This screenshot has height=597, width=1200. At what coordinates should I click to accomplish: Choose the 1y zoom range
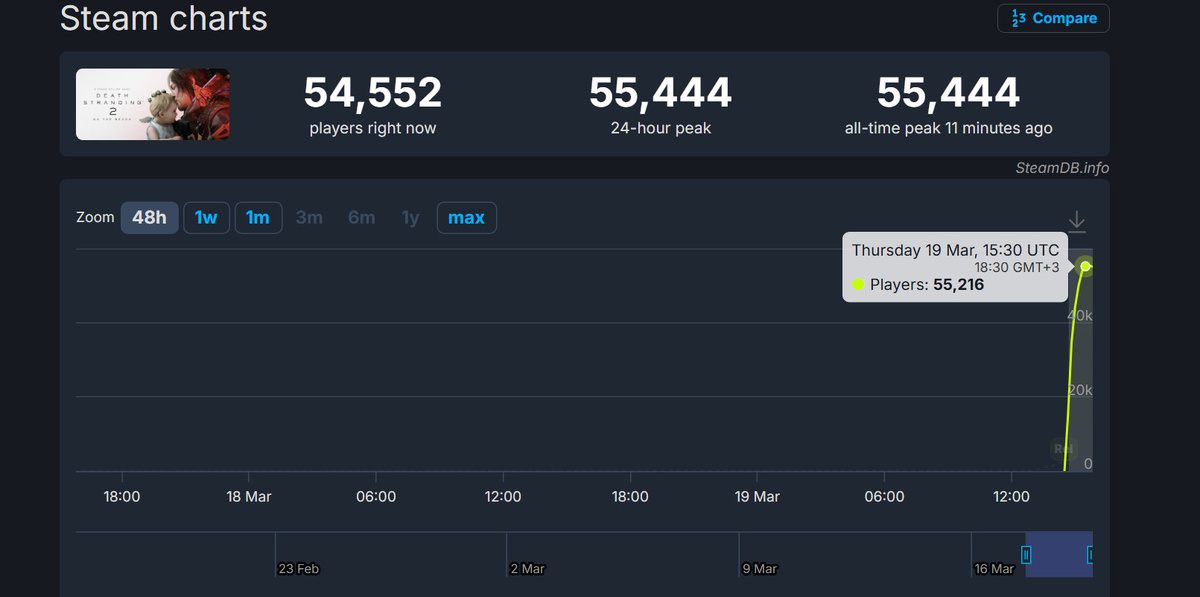(x=410, y=217)
